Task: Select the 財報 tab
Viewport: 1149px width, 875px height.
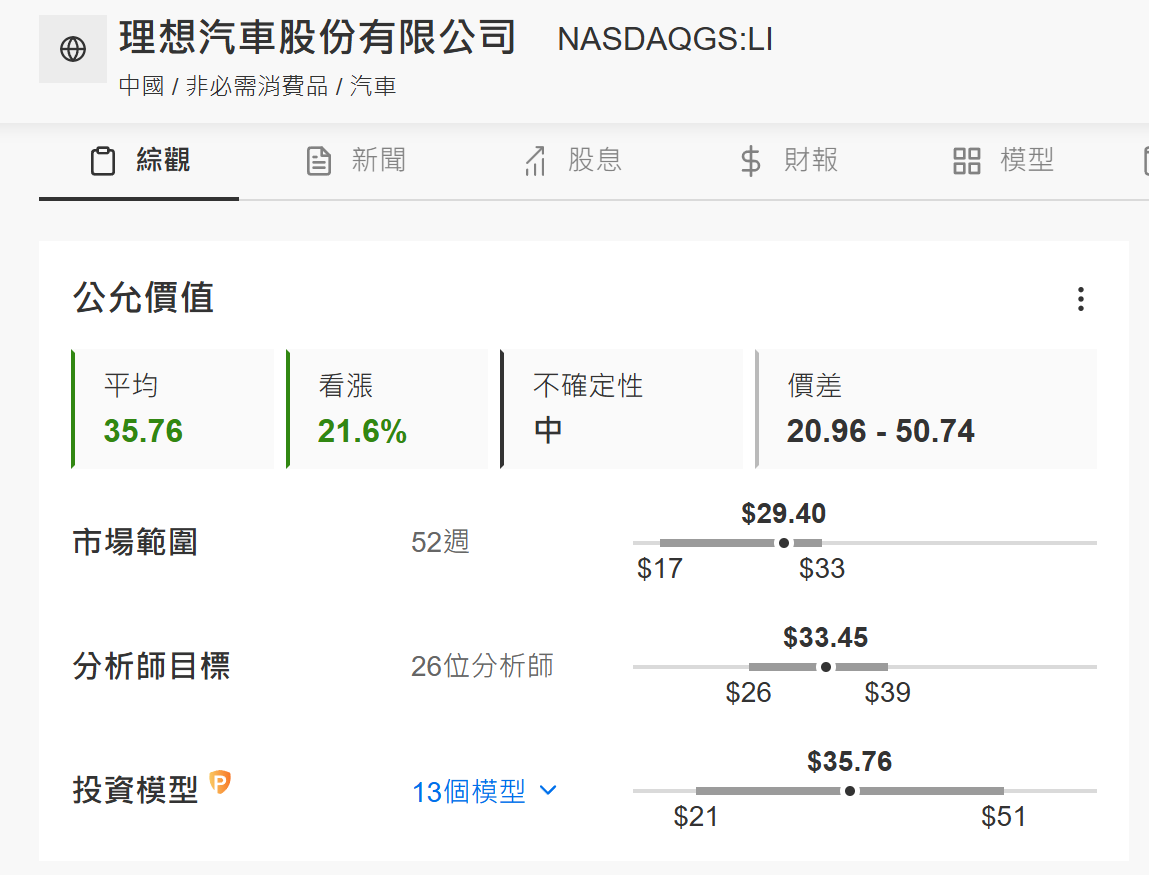Action: (x=789, y=160)
